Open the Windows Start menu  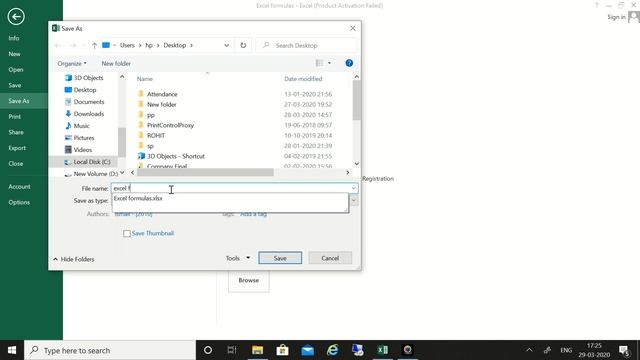click(12, 350)
